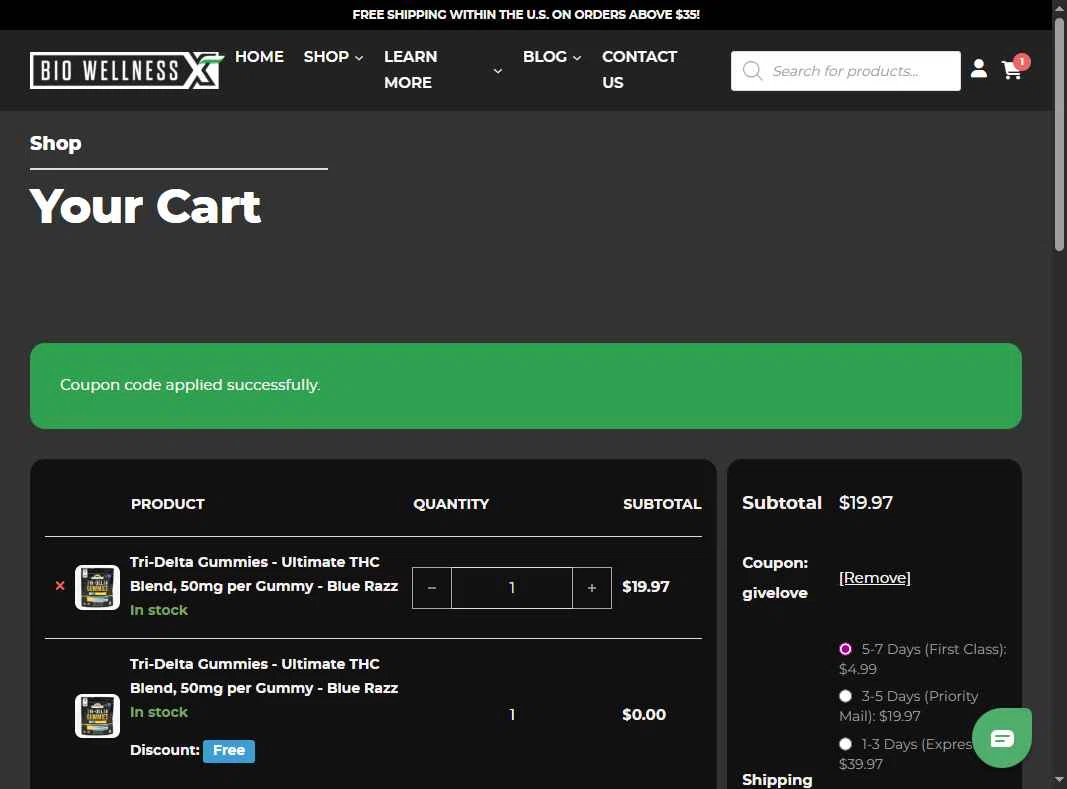Click the Bio Wellness X logo

pos(127,70)
